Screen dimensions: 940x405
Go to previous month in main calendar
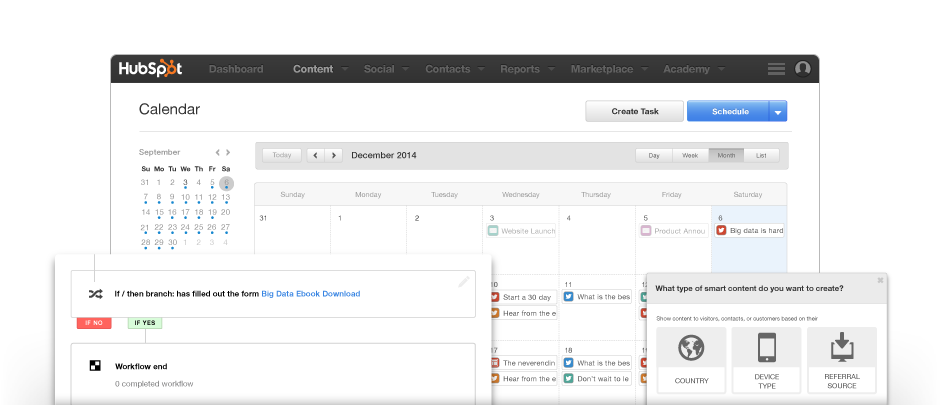pyautogui.click(x=315, y=155)
